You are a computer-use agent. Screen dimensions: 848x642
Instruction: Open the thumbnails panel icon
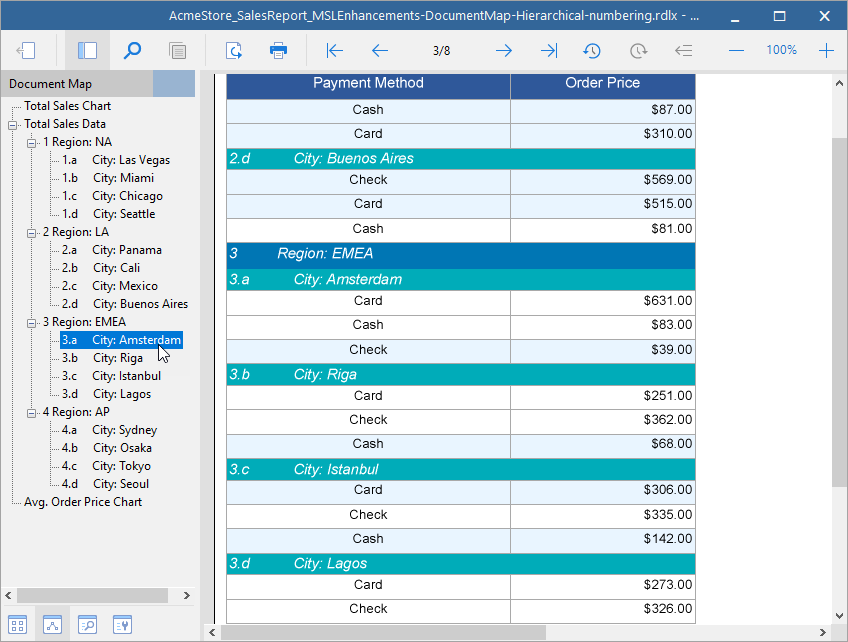pos(17,625)
